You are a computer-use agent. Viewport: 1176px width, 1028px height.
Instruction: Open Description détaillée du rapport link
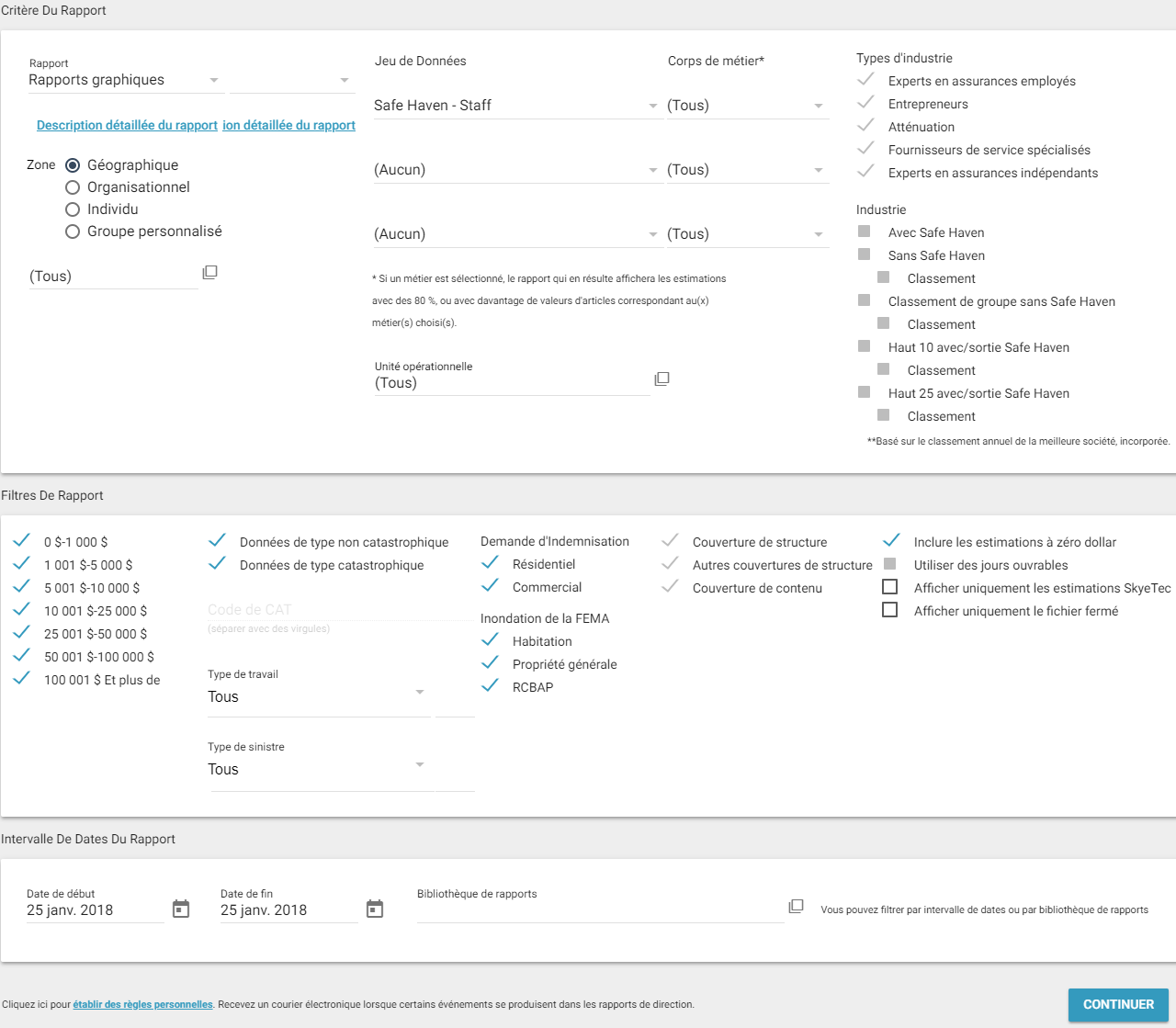[x=127, y=125]
